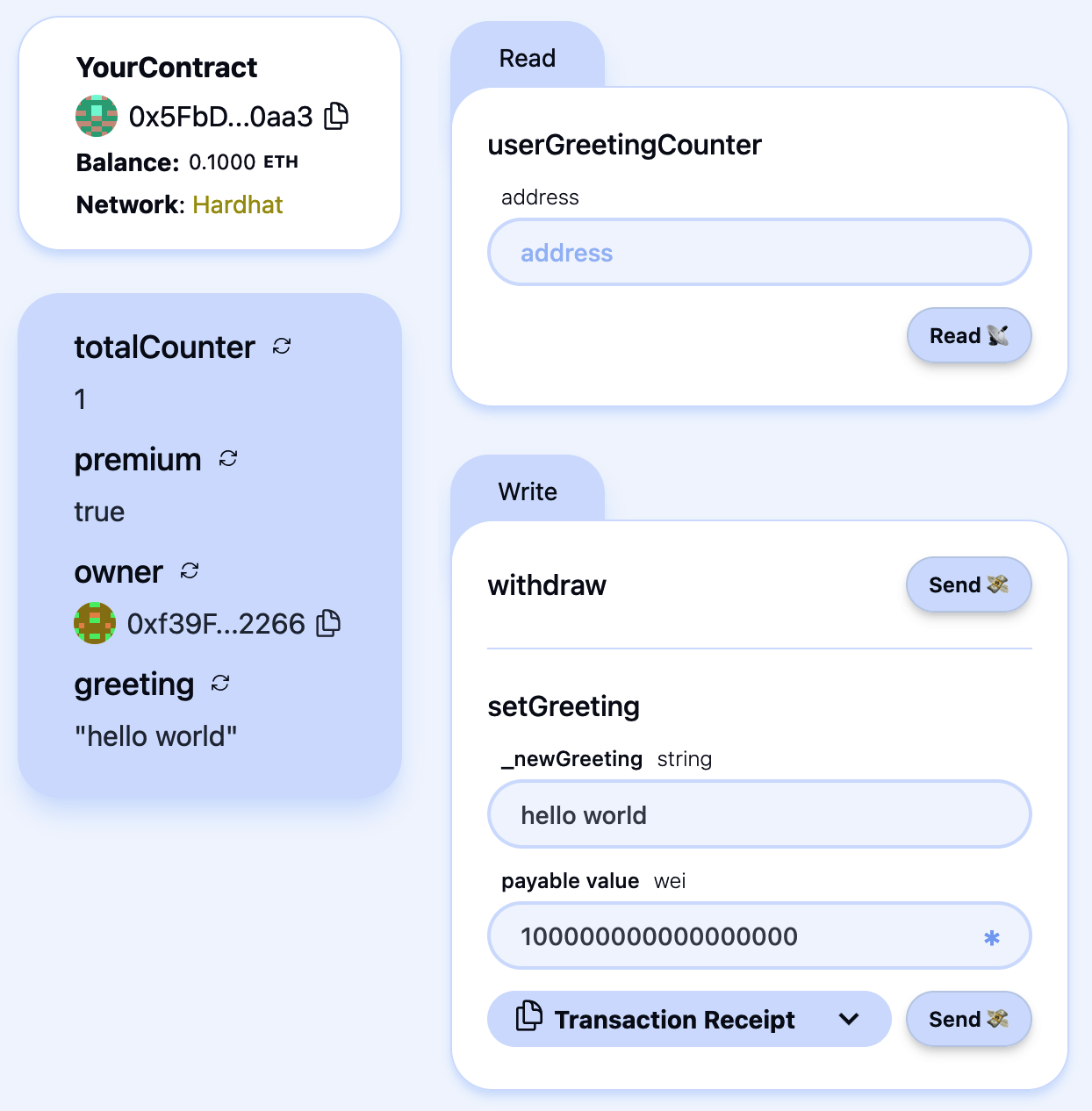
Task: Expand the Transaction Receipt details
Action: 848,1019
